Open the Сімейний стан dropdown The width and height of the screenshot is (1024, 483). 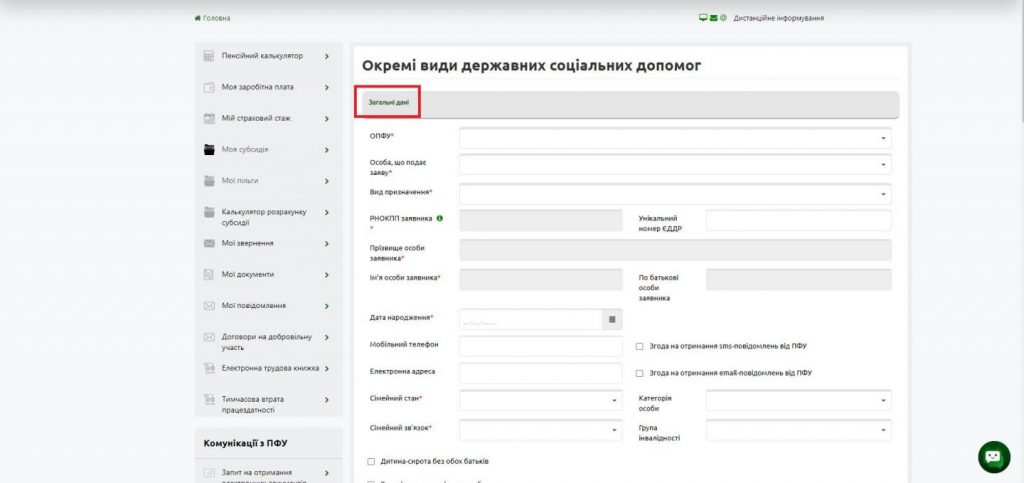coord(540,401)
